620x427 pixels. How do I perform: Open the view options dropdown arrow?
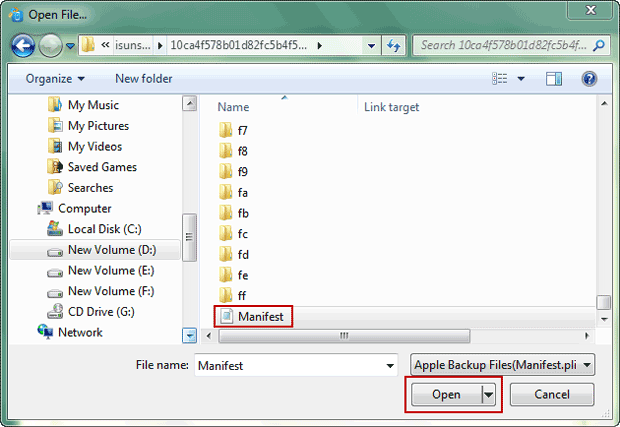click(521, 79)
